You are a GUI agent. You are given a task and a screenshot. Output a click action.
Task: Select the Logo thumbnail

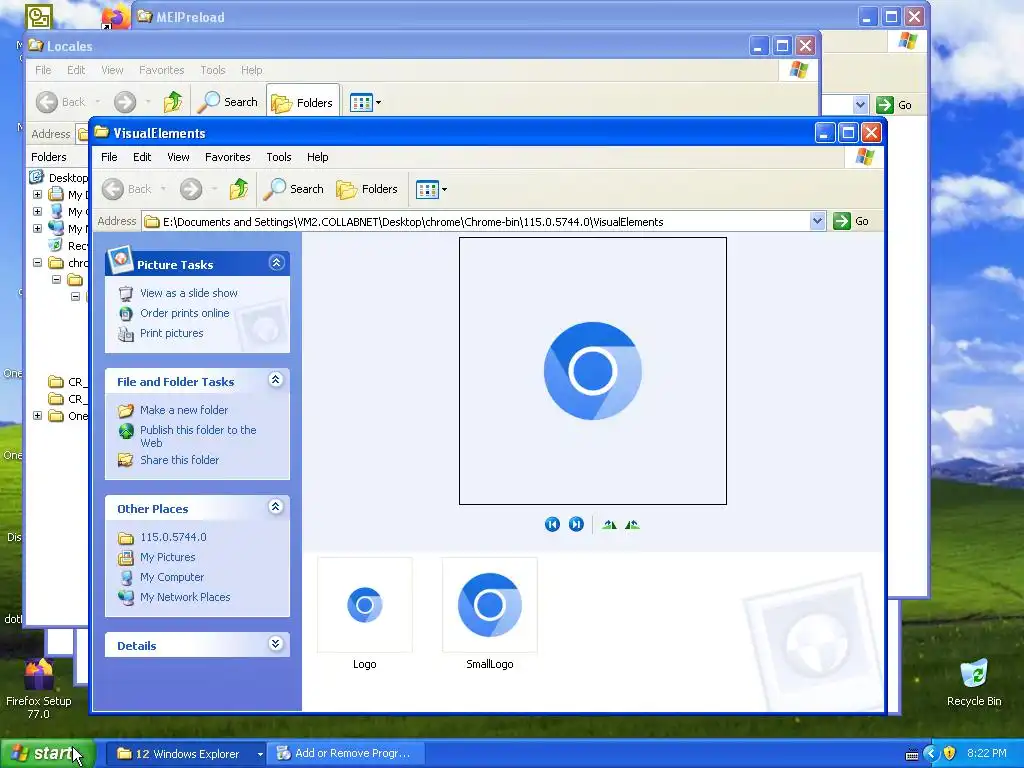click(364, 605)
